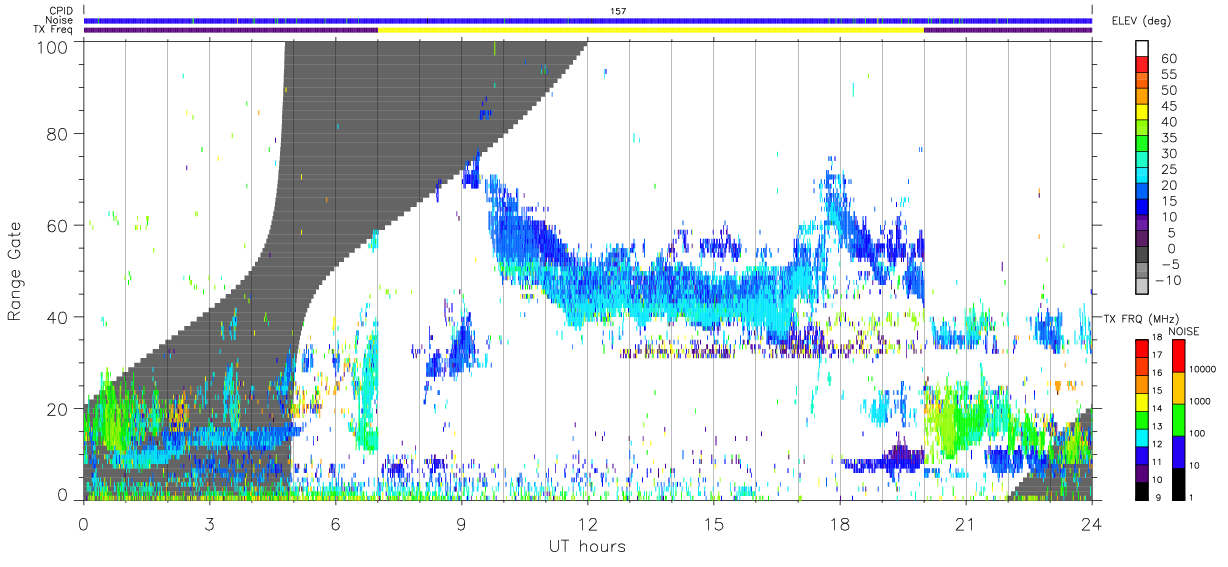Select the yellow segment of the TX Freq strip
This screenshot has height=567, width=1228.
coord(650,30)
